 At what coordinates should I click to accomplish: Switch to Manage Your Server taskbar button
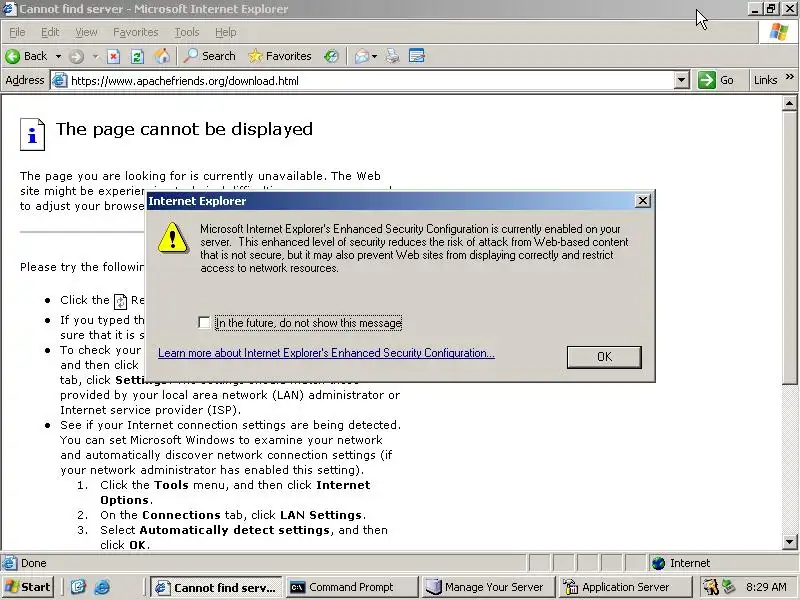pos(488,587)
